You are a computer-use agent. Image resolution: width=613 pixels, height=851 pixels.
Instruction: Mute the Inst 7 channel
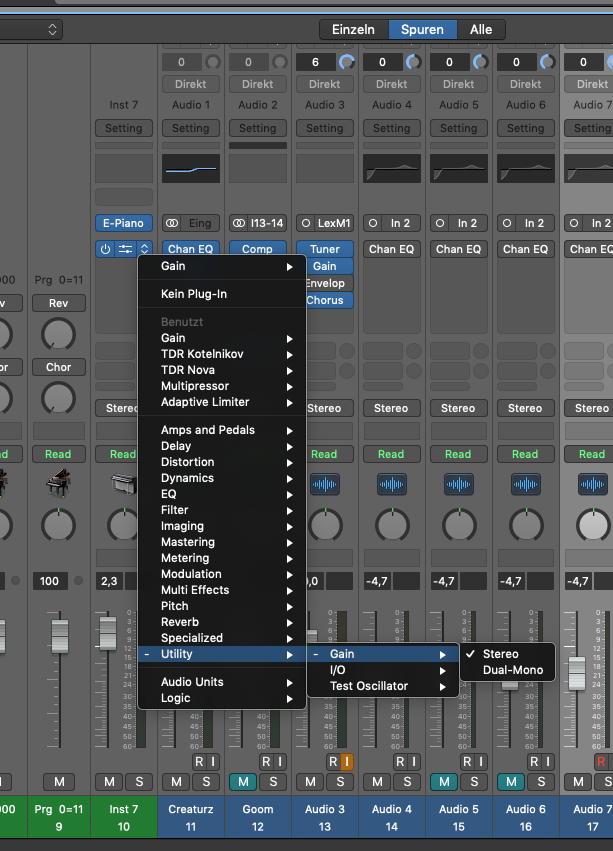click(x=109, y=782)
